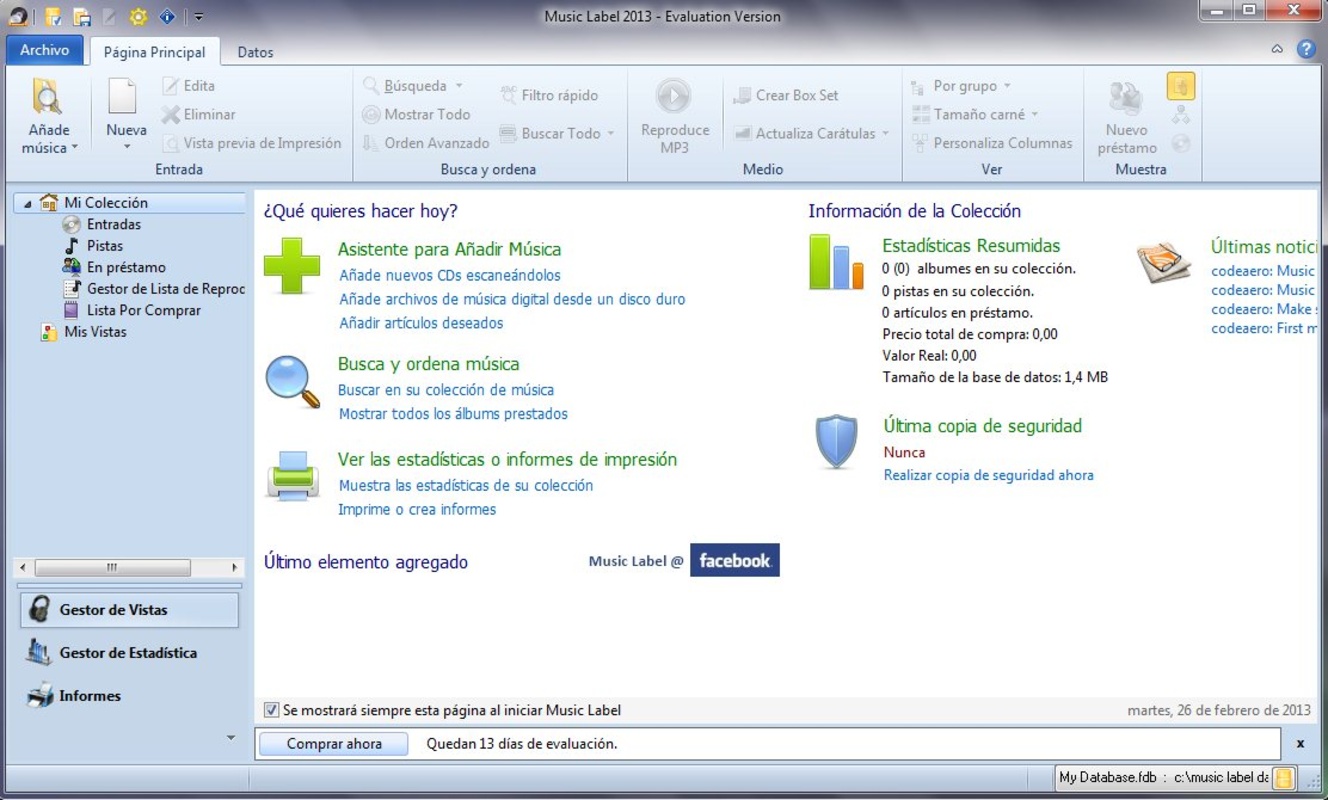Open Orden Avanzado
1328x800 pixels.
[426, 143]
